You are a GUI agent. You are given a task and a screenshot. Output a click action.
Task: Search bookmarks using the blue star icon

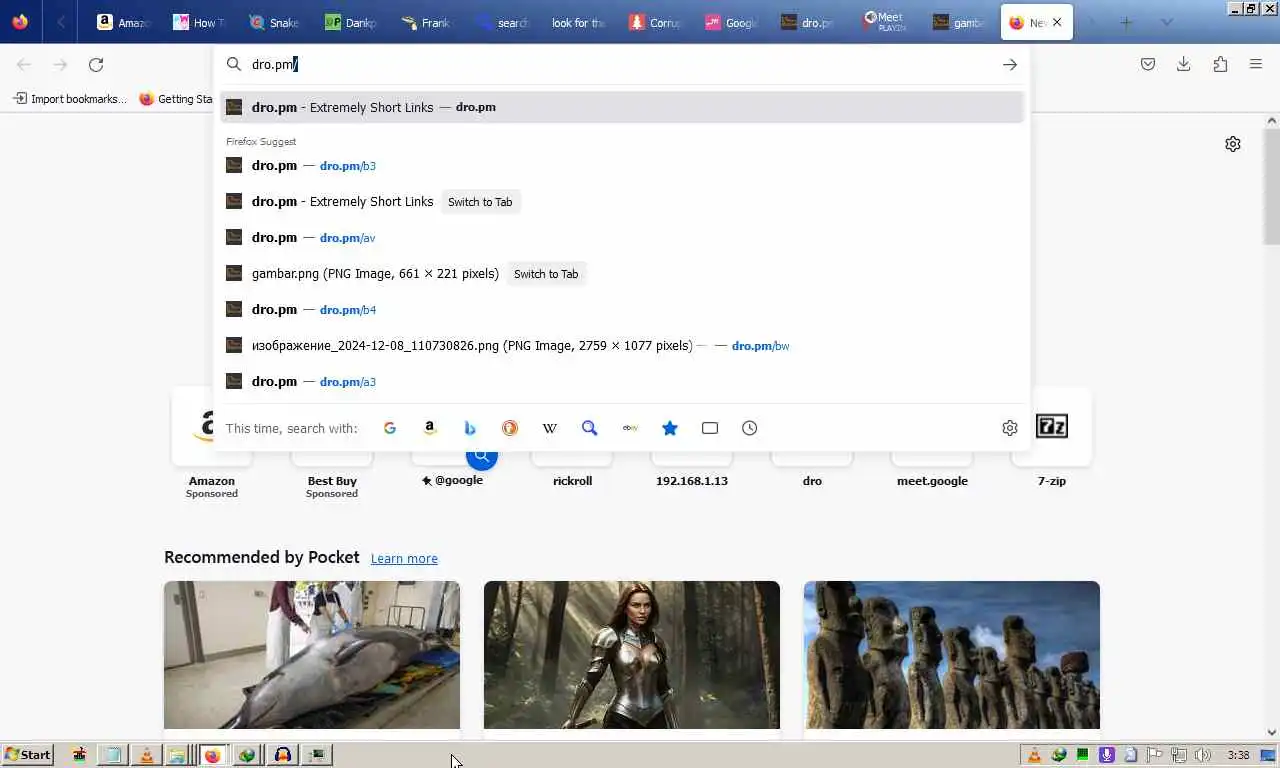[x=670, y=428]
